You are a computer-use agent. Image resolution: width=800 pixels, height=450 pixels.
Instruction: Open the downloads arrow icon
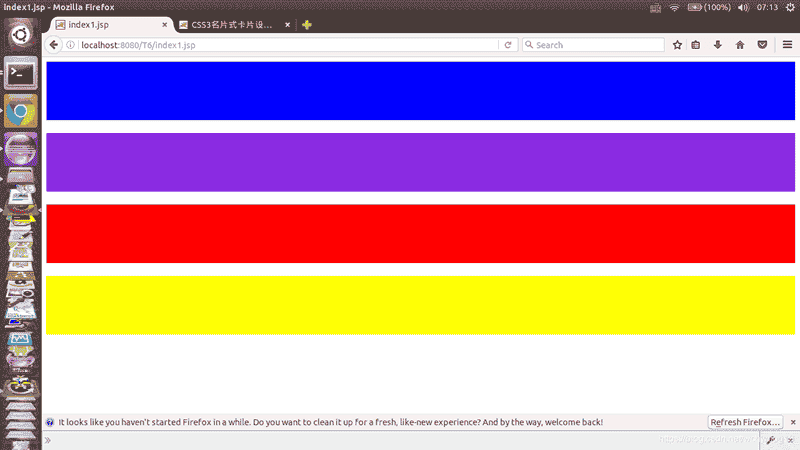[717, 45]
